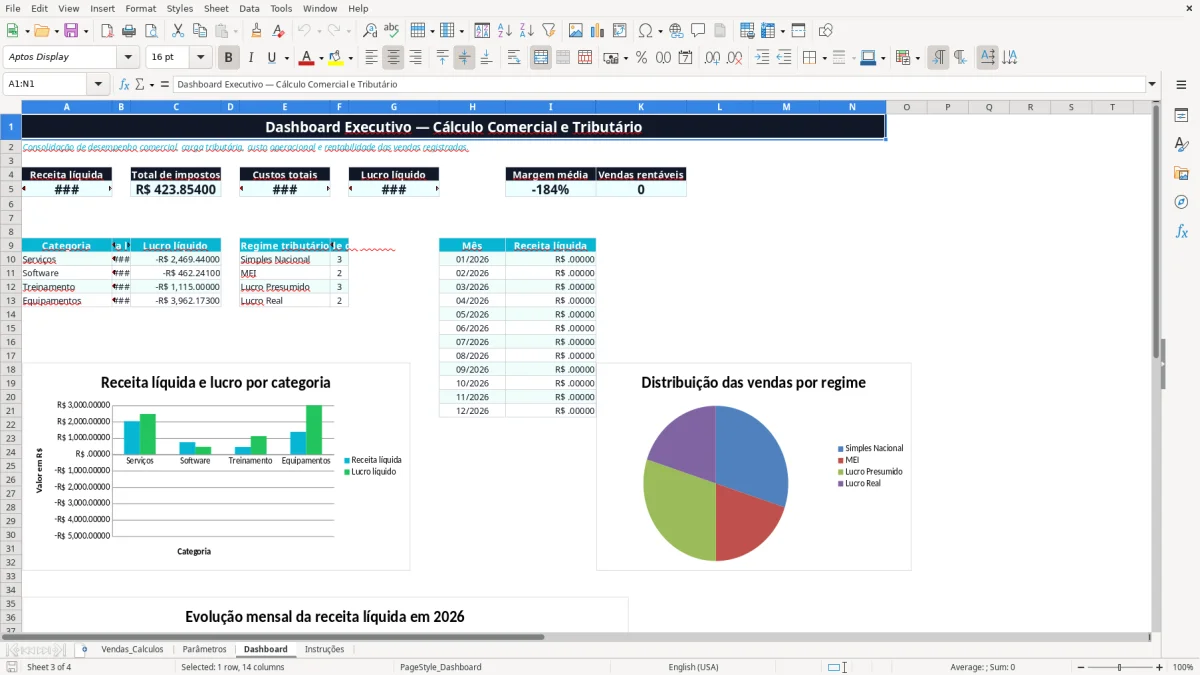Expand Background Color dropdown arrow

[350, 58]
